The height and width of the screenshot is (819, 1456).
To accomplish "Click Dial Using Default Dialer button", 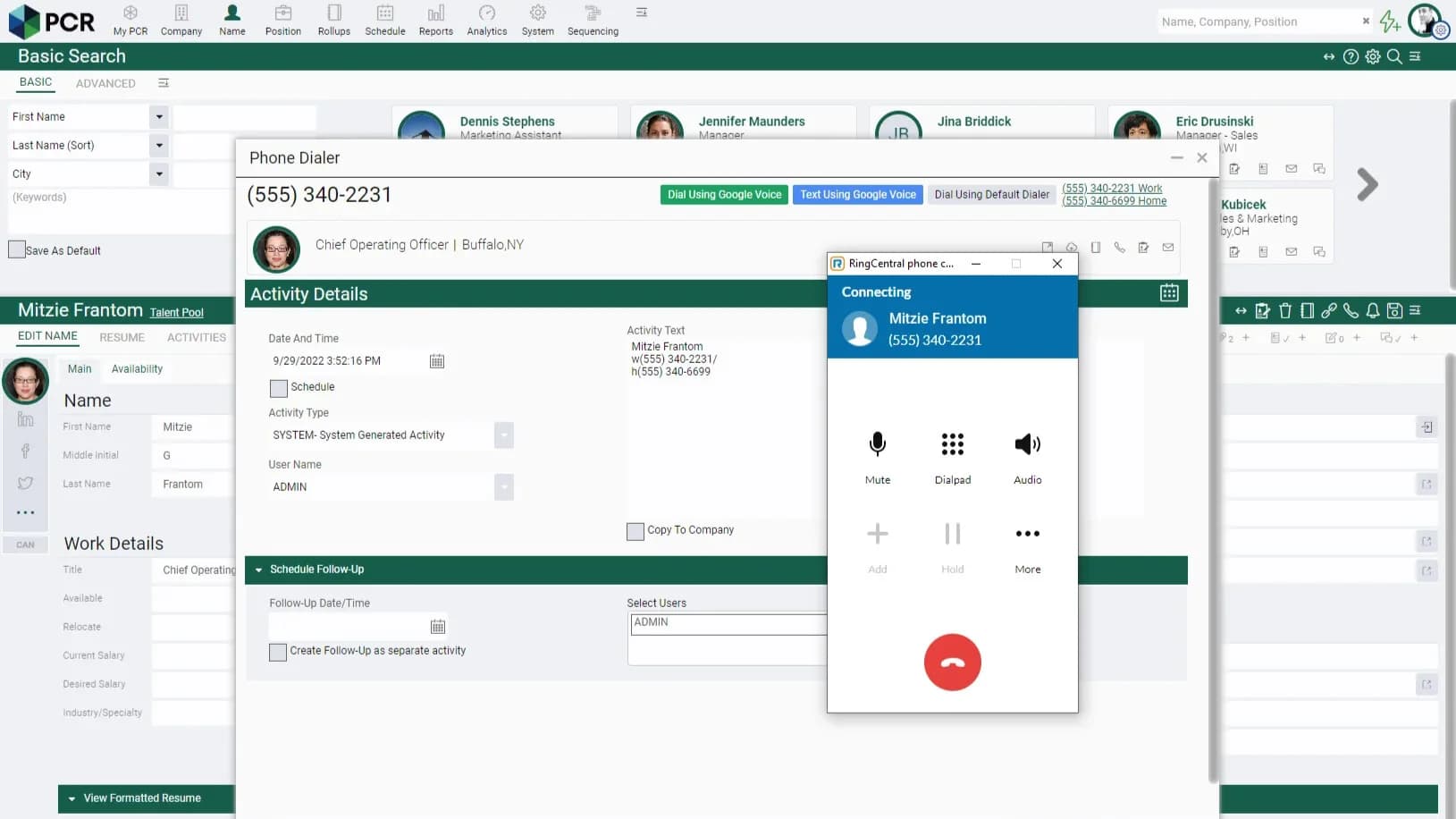I will coord(992,194).
